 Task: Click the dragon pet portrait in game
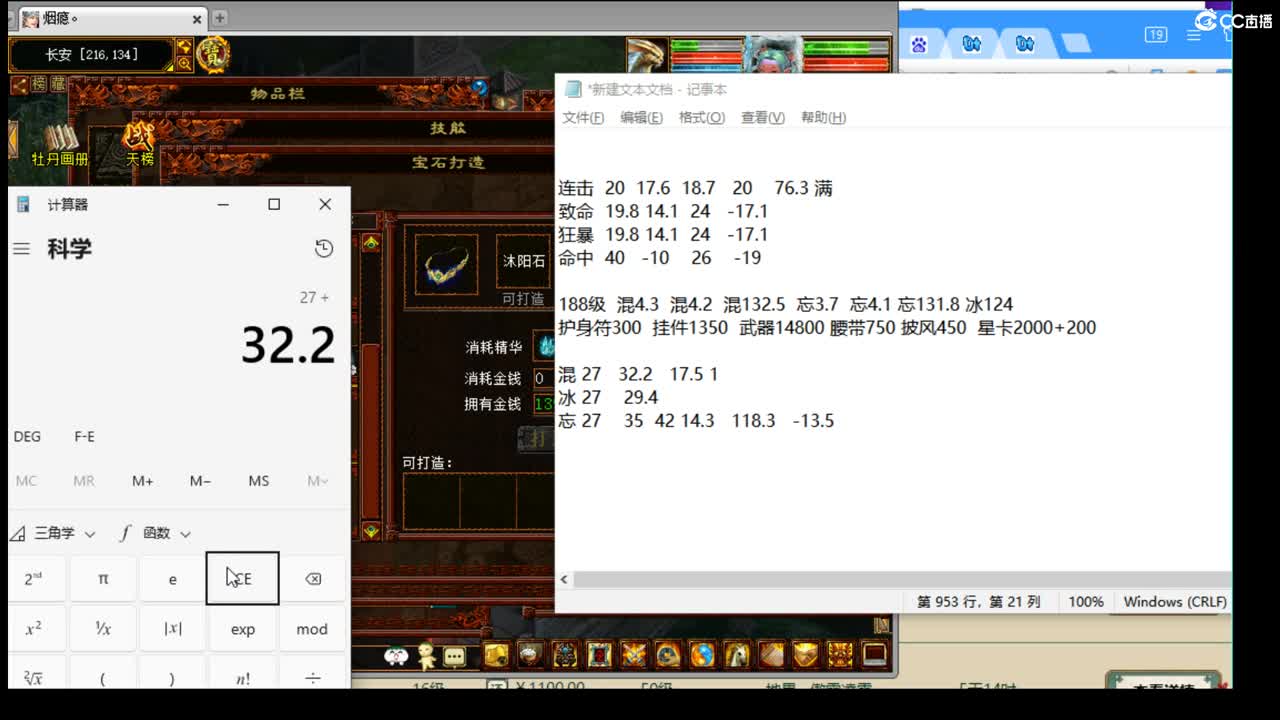point(646,55)
